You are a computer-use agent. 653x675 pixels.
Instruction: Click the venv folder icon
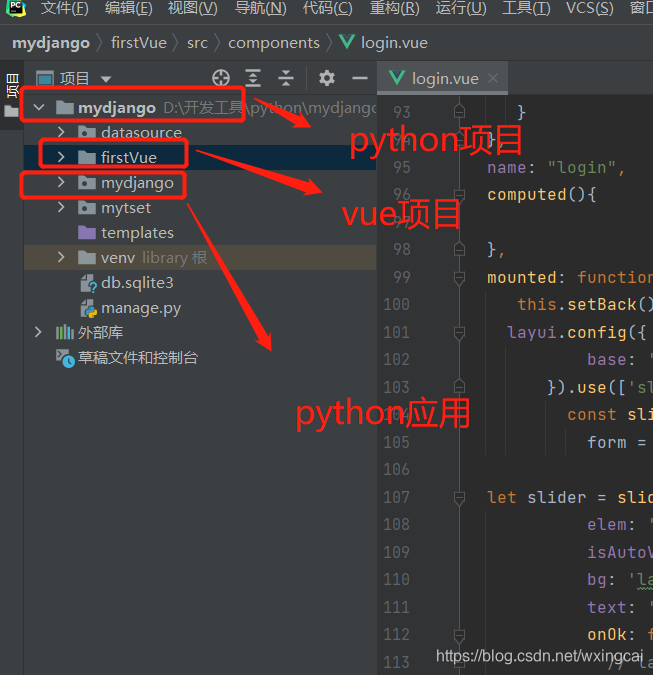tap(87, 257)
